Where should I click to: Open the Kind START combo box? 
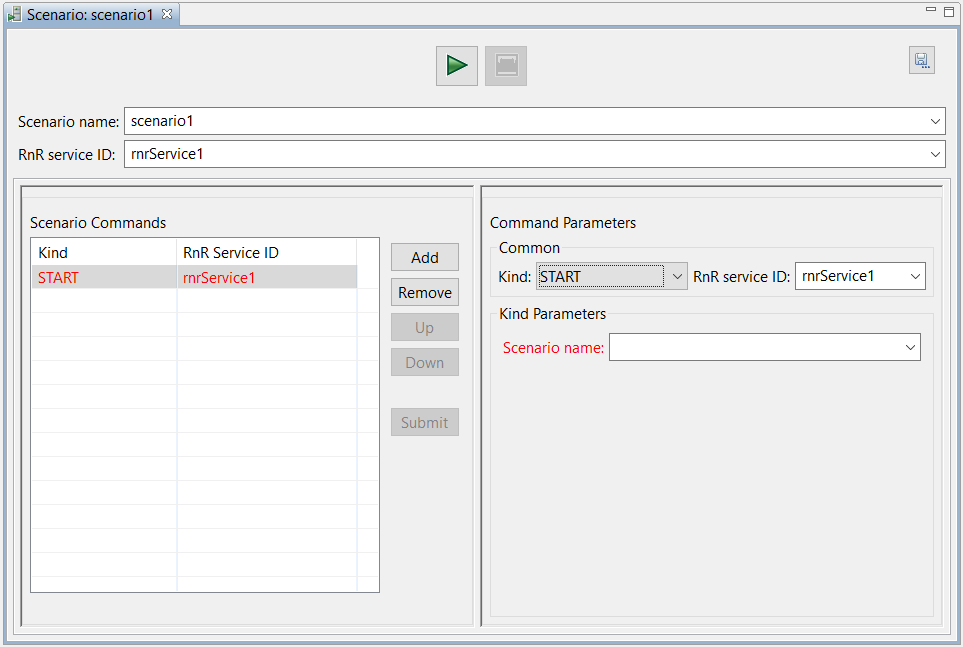click(612, 276)
